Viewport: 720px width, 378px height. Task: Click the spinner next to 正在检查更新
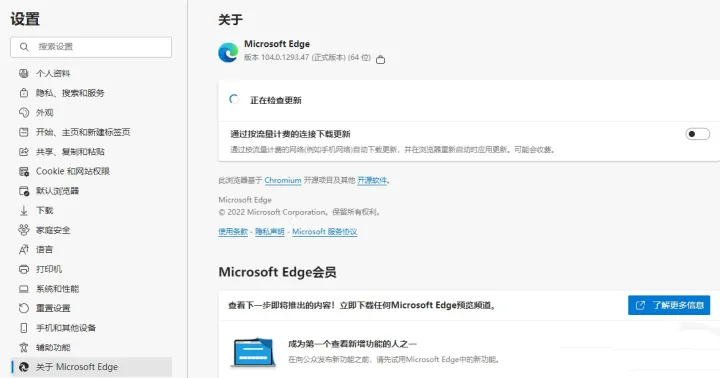tap(234, 99)
